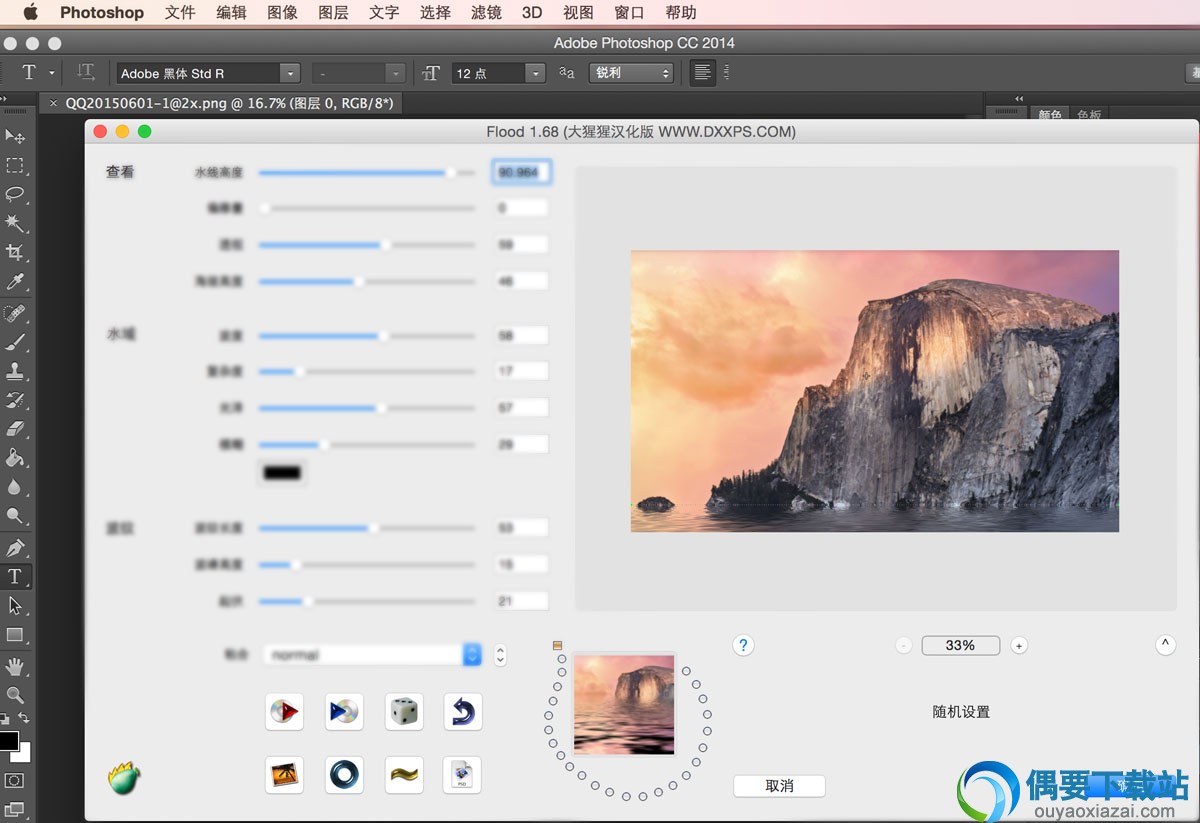
Task: Select the Paint Bucket tool
Action: tap(15, 459)
